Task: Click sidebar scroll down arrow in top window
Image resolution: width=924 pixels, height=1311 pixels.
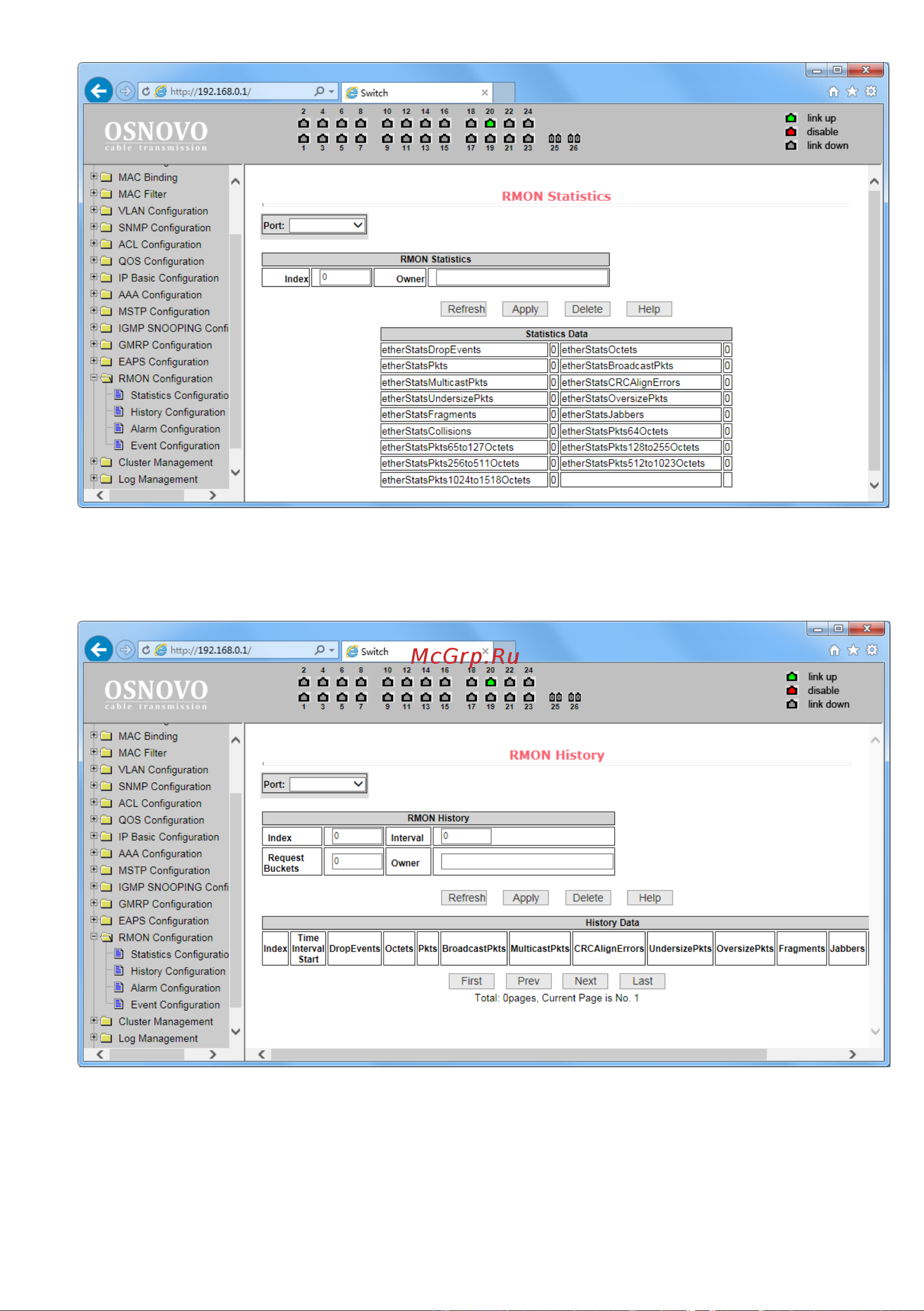Action: tap(236, 472)
